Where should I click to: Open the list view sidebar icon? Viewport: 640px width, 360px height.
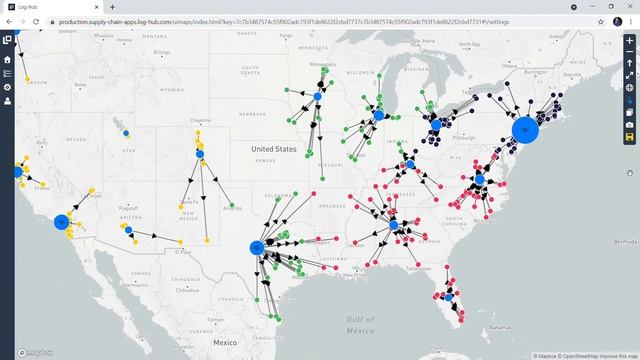(x=7, y=73)
